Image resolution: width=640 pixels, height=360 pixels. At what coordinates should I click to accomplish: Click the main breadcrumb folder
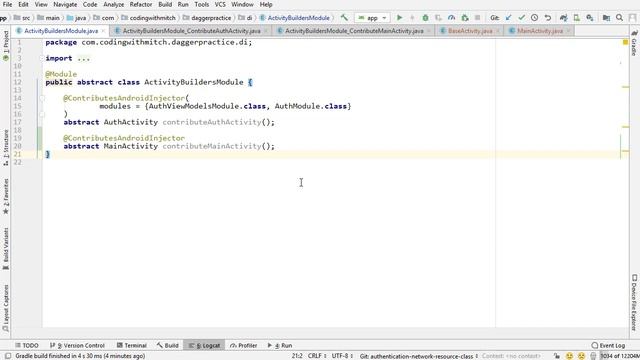tap(48, 18)
